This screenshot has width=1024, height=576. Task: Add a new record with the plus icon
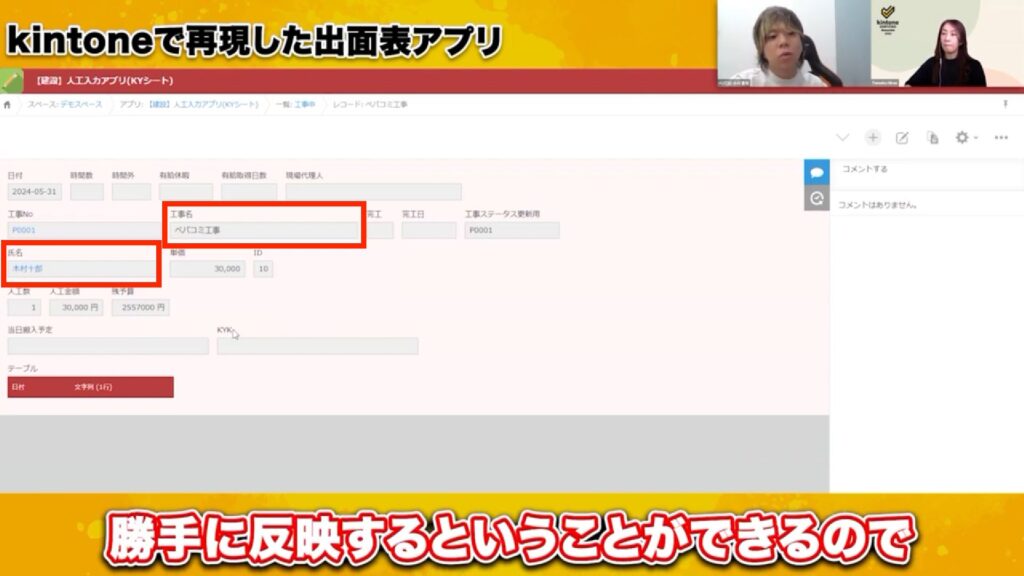pyautogui.click(x=872, y=138)
